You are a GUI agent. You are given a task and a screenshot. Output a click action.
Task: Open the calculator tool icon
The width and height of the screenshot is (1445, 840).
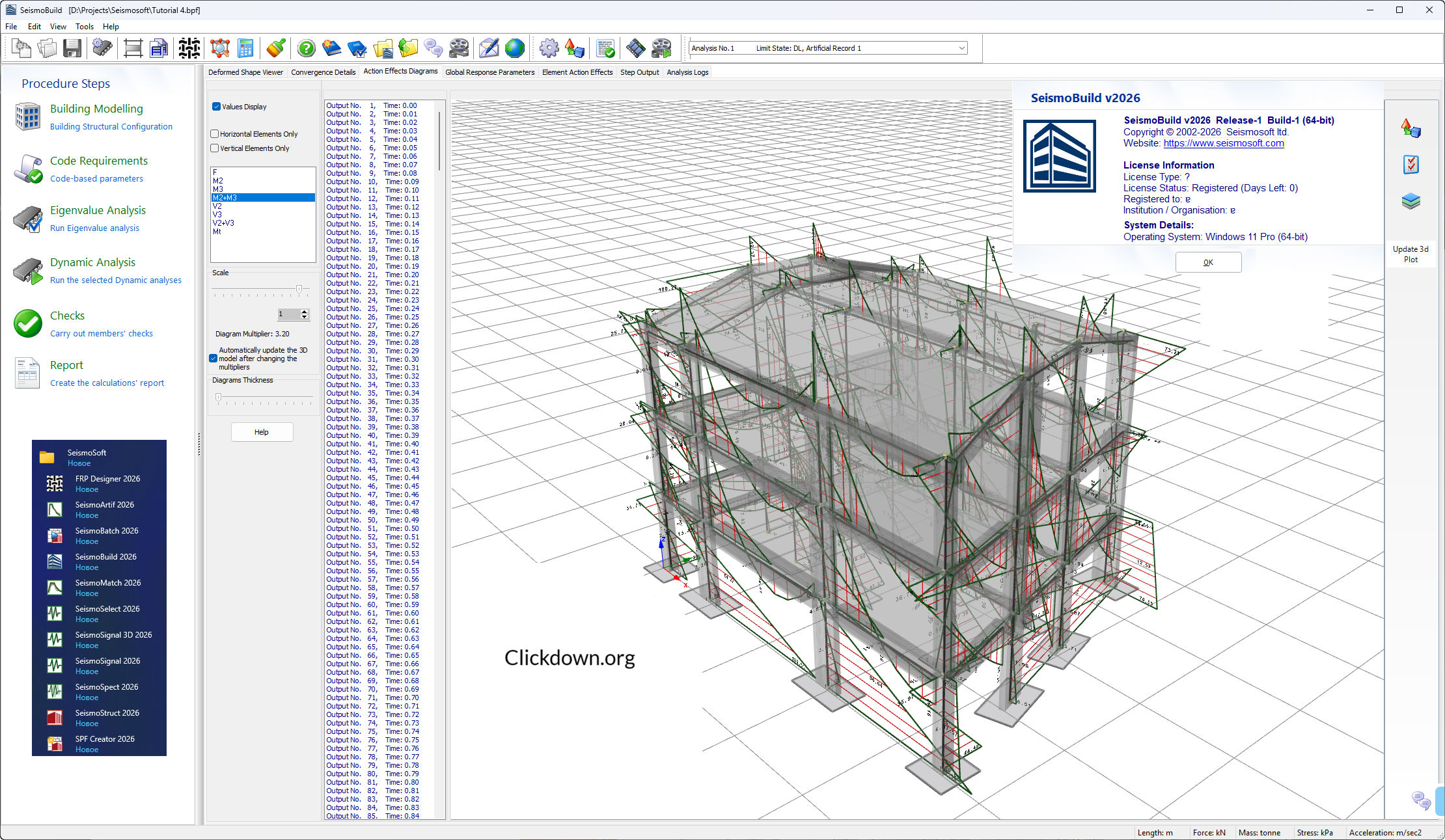point(245,48)
